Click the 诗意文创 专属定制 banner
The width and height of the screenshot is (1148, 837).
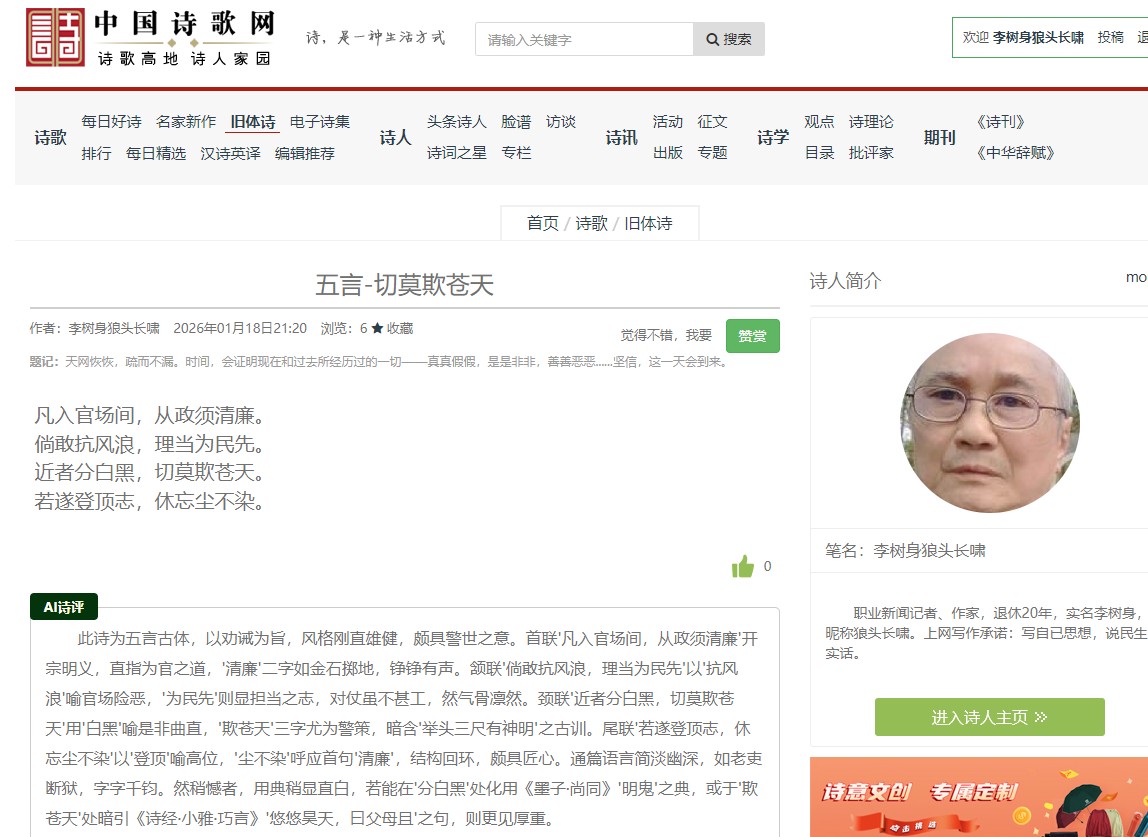pyautogui.click(x=978, y=797)
